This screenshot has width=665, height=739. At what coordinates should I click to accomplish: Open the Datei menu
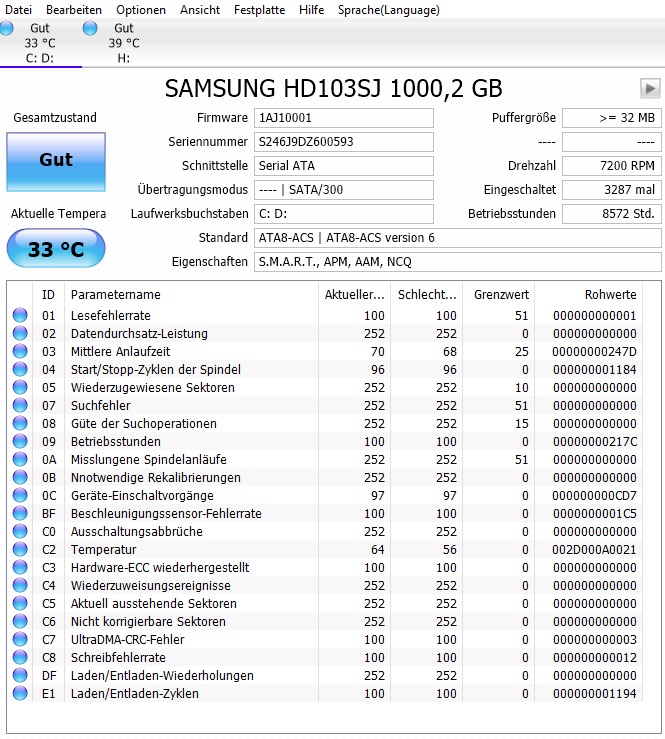pos(18,9)
